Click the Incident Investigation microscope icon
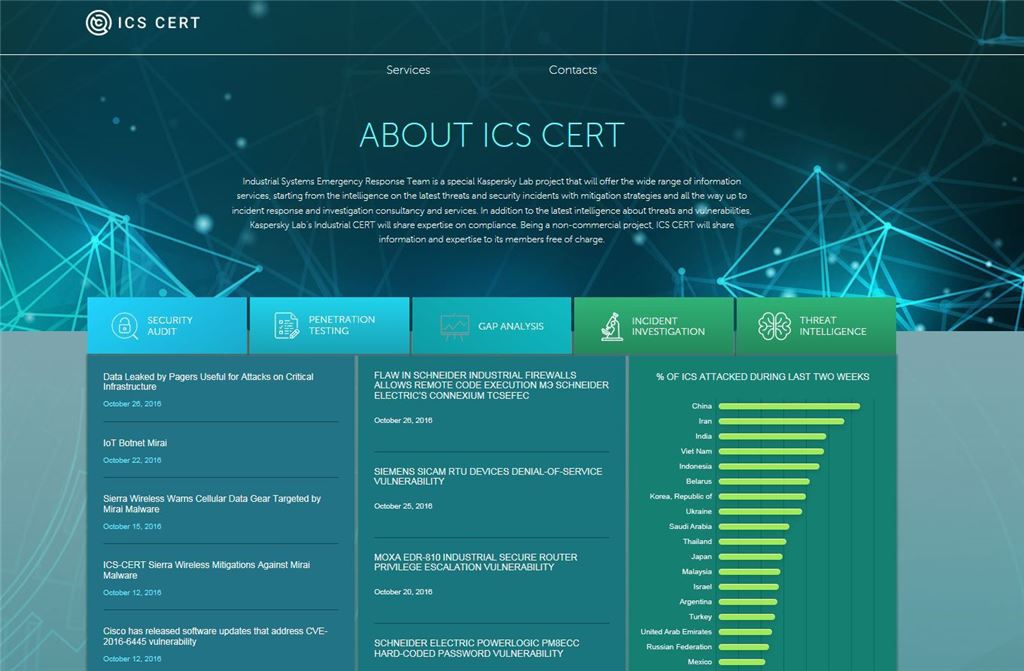Image resolution: width=1024 pixels, height=671 pixels. (x=611, y=327)
